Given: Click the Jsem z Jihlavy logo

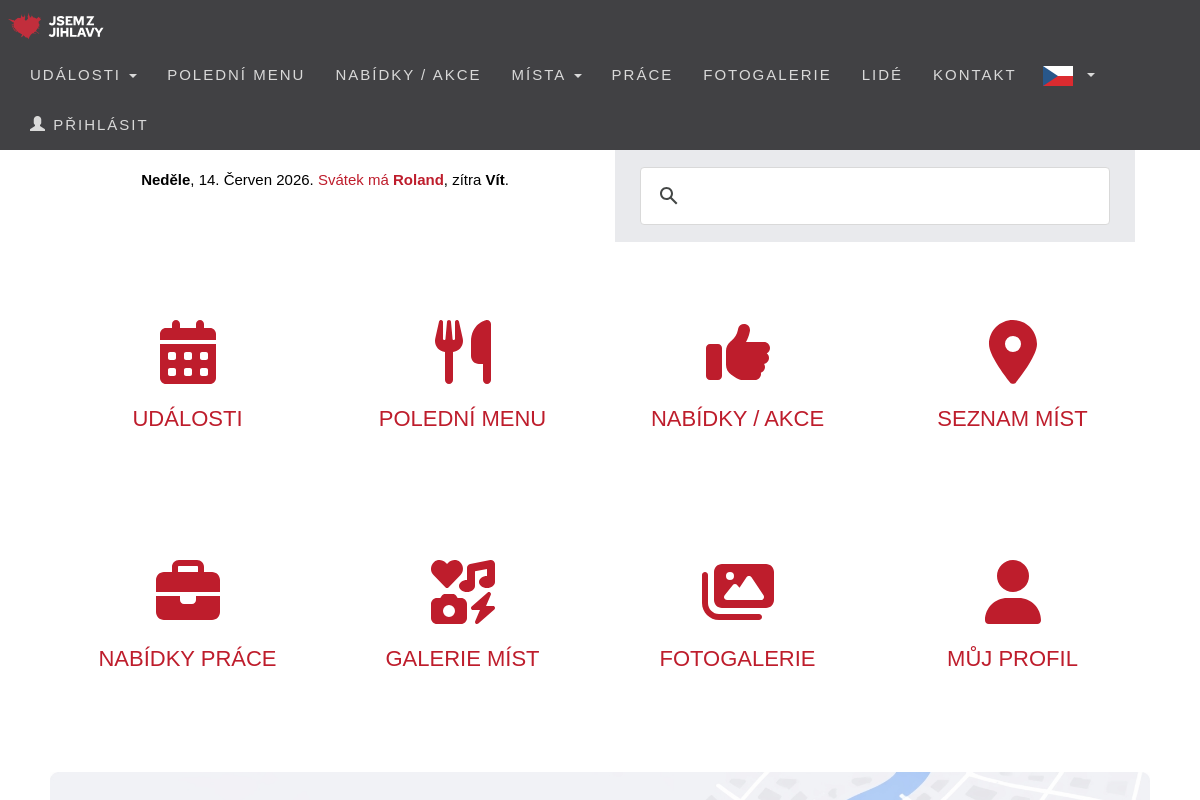Looking at the screenshot, I should pyautogui.click(x=57, y=26).
